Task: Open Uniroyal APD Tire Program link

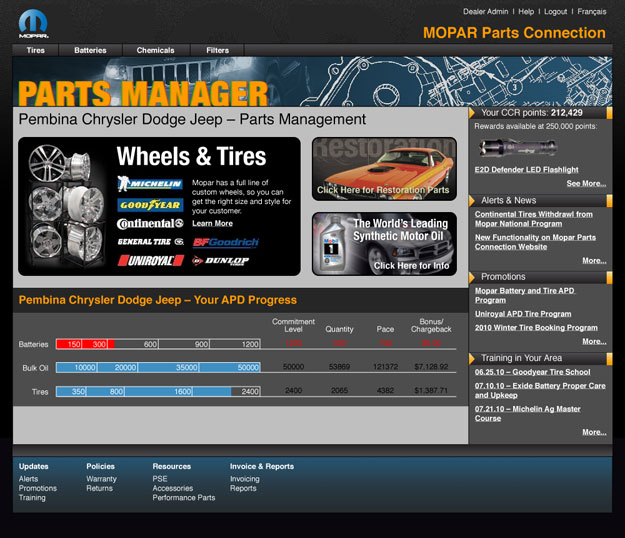Action: (523, 314)
